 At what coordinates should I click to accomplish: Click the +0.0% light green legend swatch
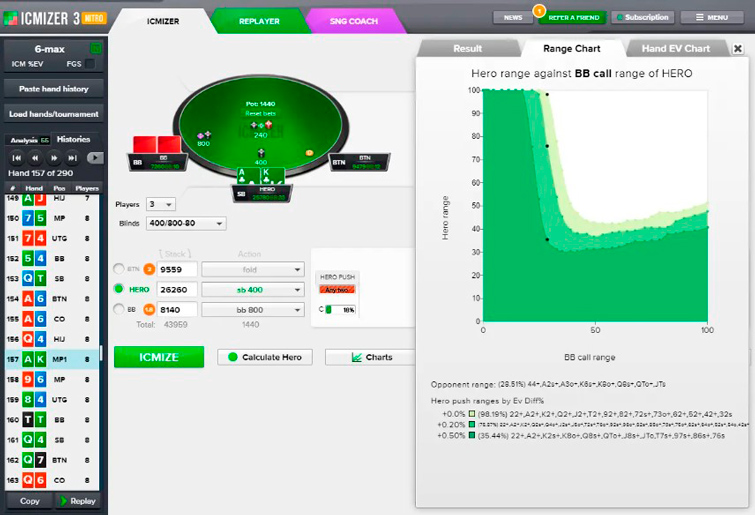[x=472, y=414]
